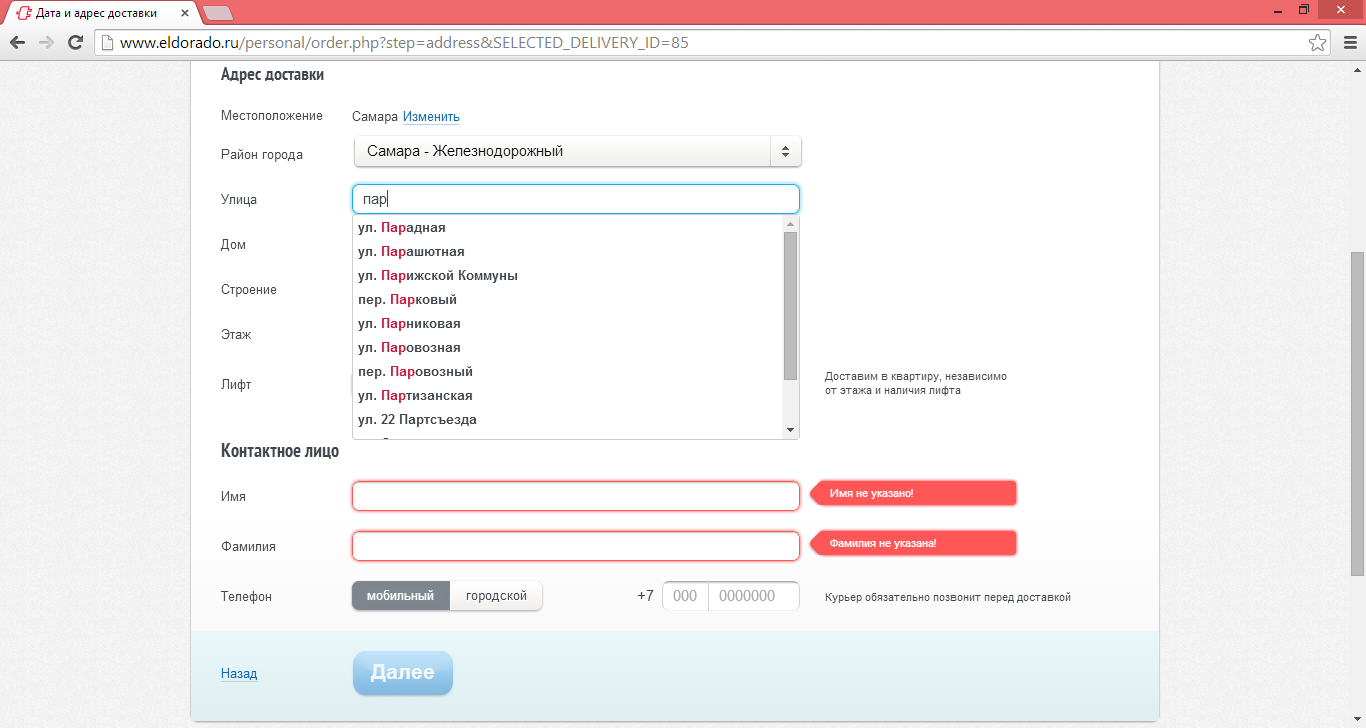Pick 'пер. Парковый' from the list
The width and height of the screenshot is (1366, 728).
click(x=567, y=300)
